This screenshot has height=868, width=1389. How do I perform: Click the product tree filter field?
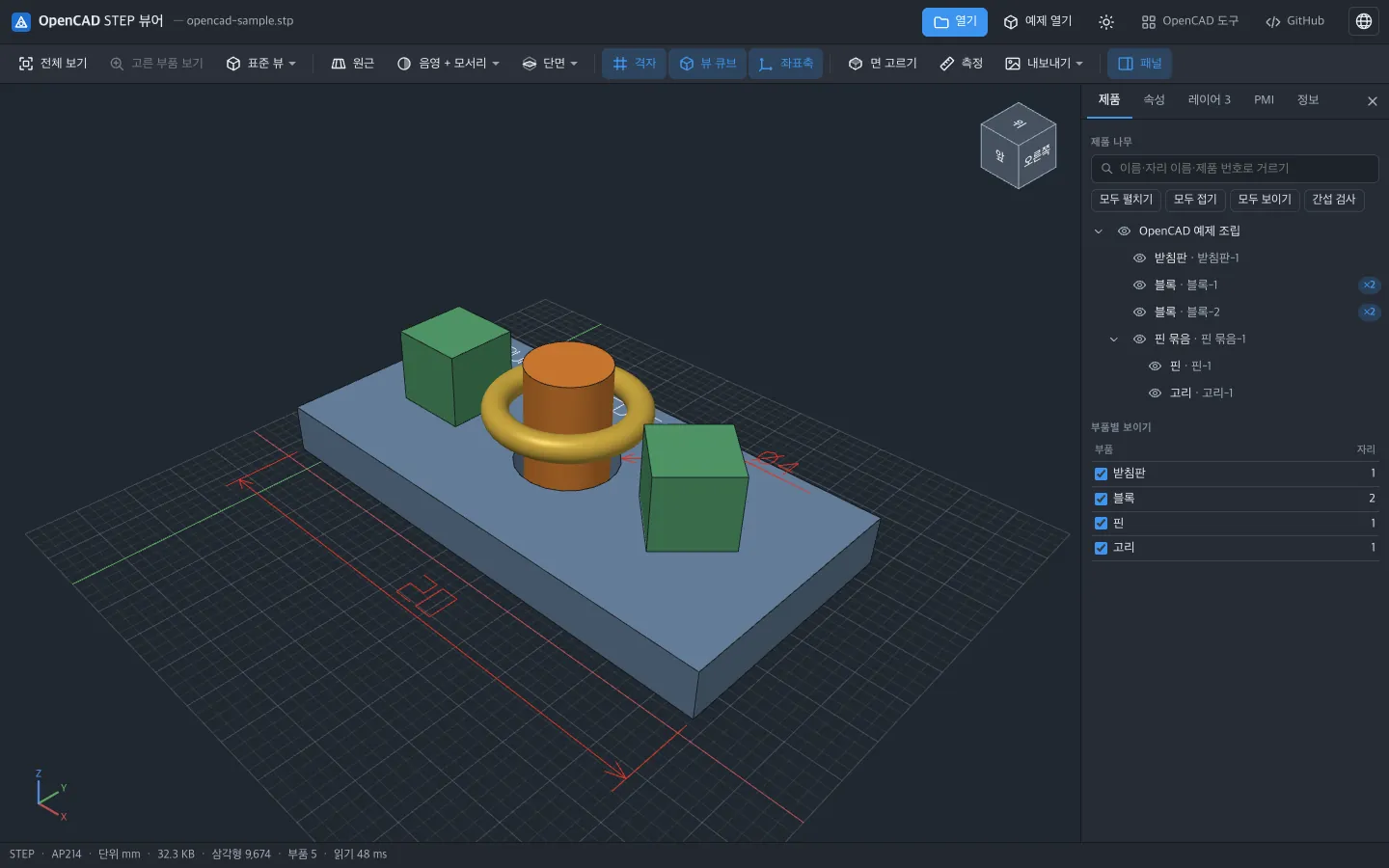click(x=1235, y=169)
